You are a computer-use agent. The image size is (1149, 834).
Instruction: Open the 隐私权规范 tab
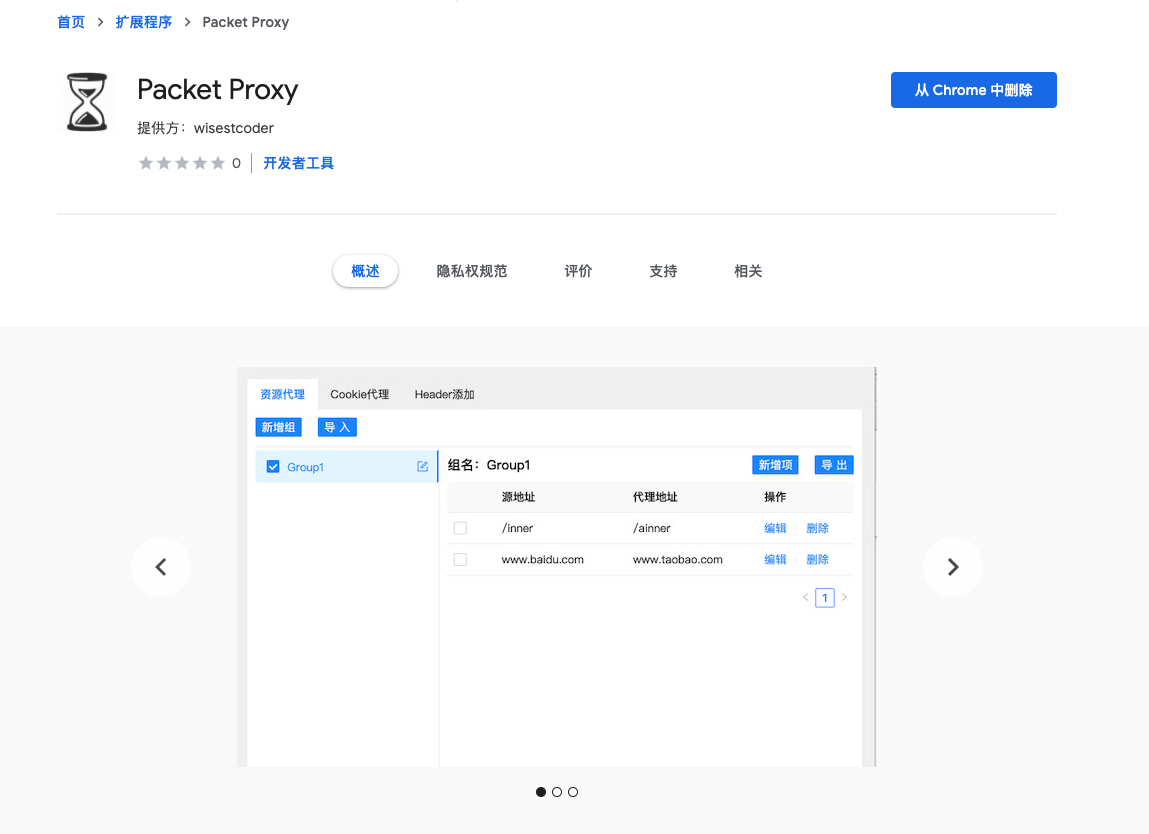pyautogui.click(x=472, y=271)
